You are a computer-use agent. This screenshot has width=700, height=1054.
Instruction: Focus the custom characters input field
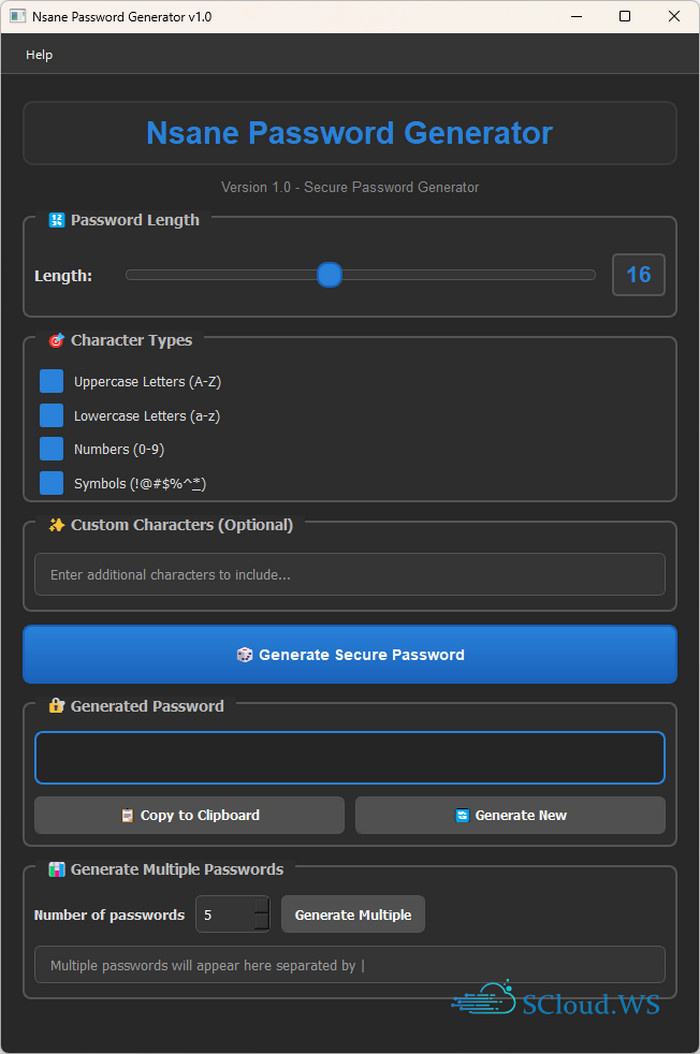click(350, 575)
